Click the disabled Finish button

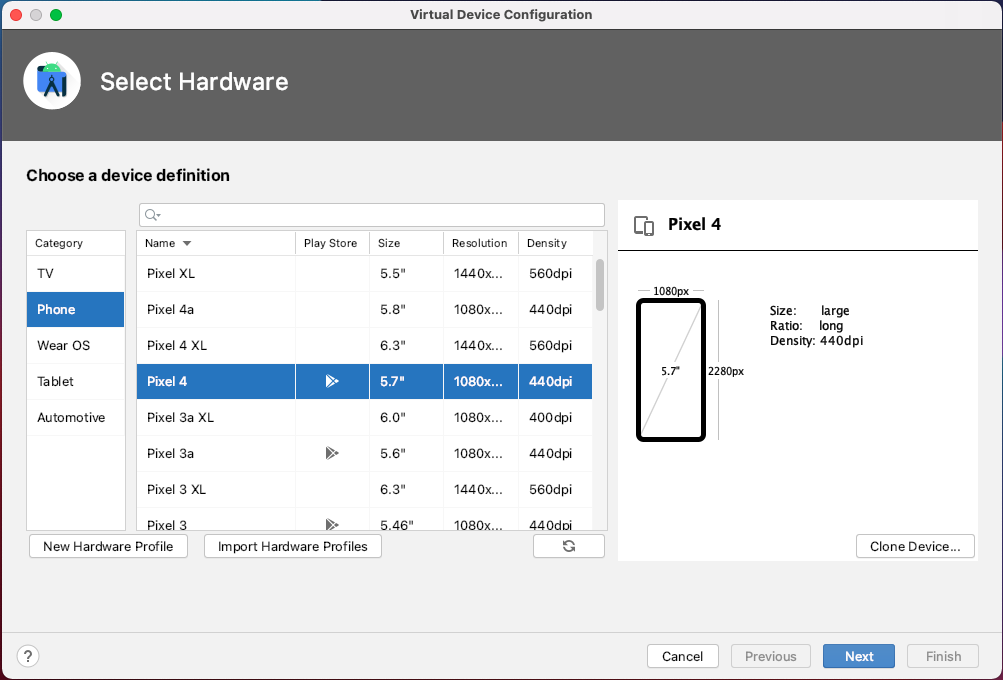pos(944,656)
